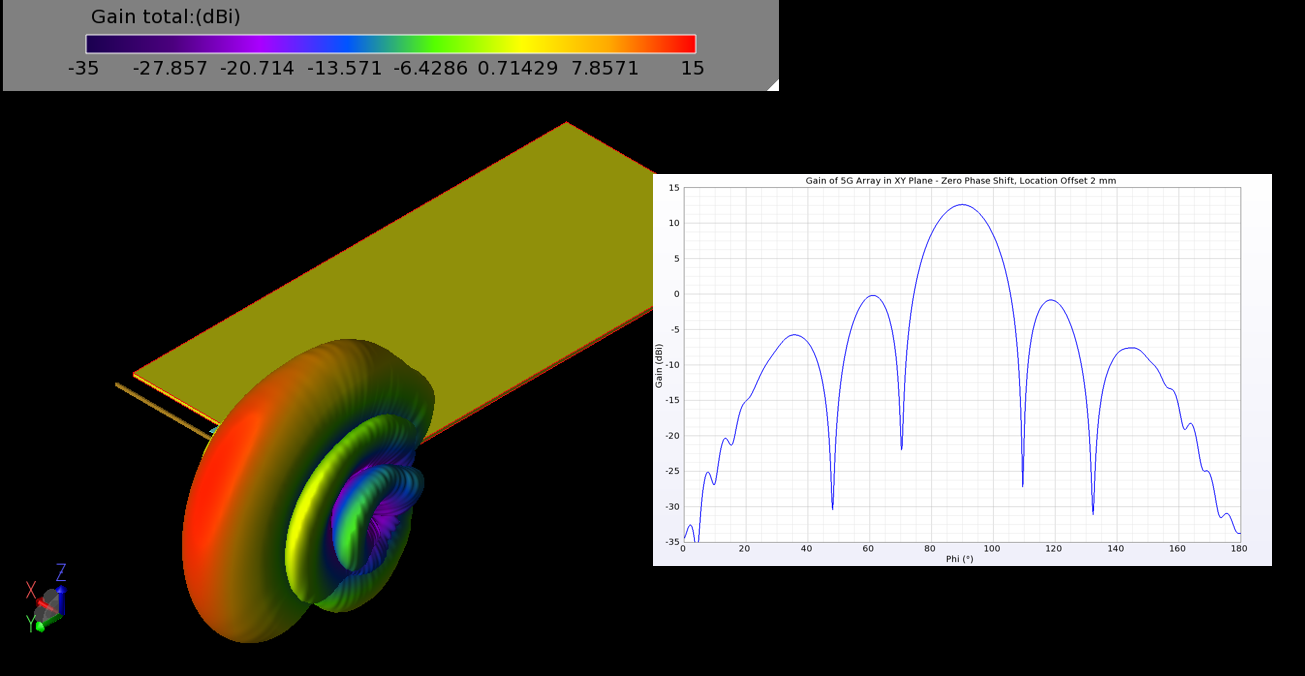Click the 100 tick on the Phi axis
This screenshot has height=676, width=1305.
pos(991,549)
